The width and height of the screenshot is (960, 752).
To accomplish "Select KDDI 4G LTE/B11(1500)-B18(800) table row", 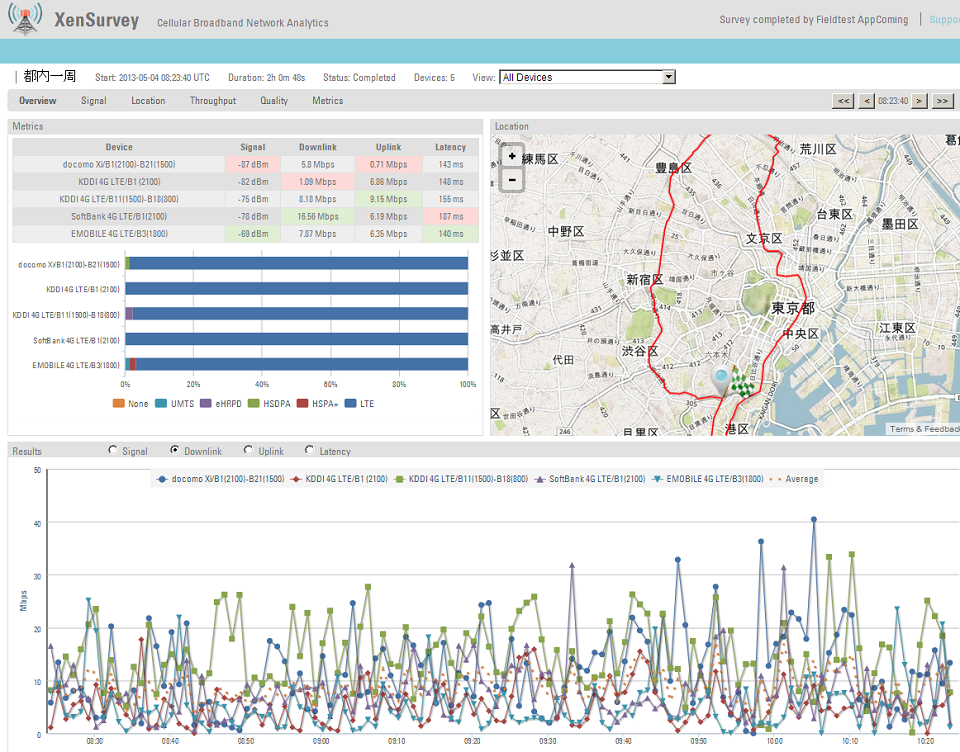I will tap(246, 199).
